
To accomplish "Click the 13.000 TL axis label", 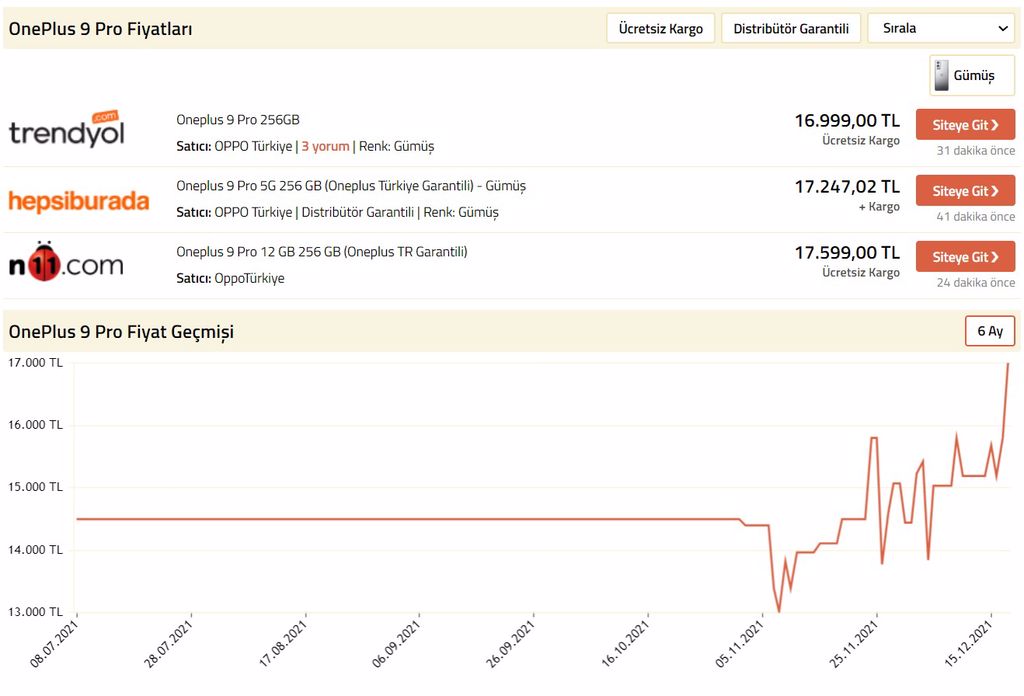I will 35,612.
